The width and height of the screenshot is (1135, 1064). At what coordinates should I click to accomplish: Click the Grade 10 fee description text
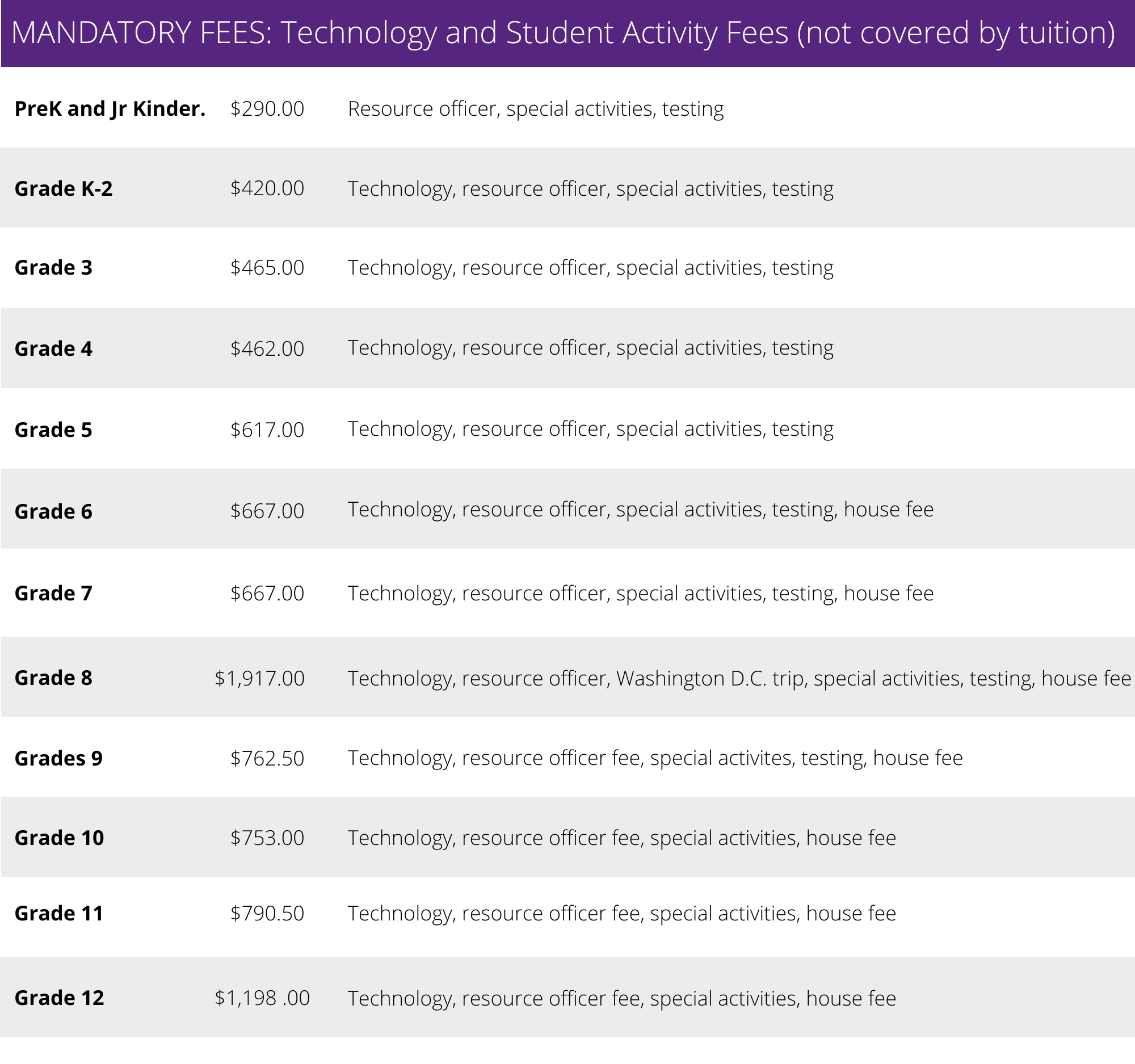click(622, 839)
